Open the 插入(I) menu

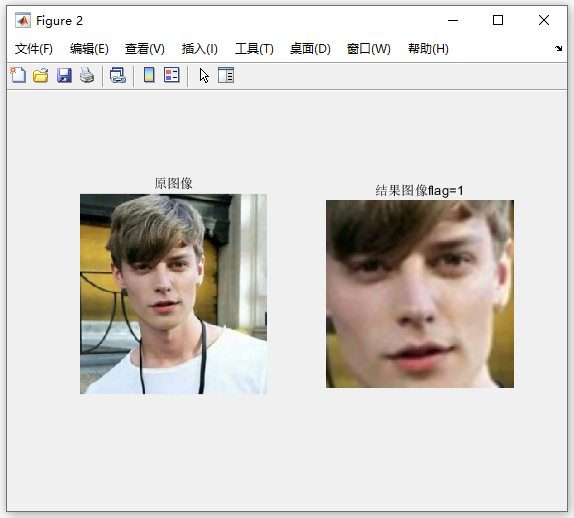[x=200, y=49]
